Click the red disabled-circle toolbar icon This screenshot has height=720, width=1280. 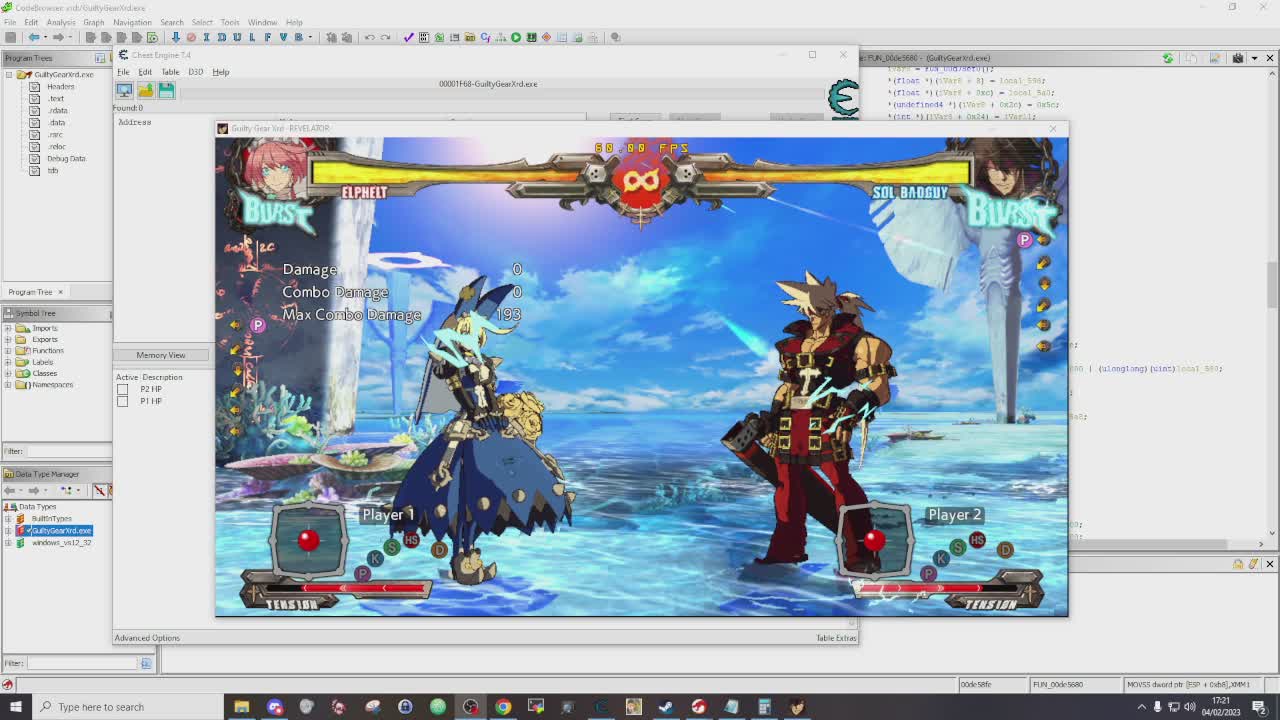pyautogui.click(x=191, y=37)
